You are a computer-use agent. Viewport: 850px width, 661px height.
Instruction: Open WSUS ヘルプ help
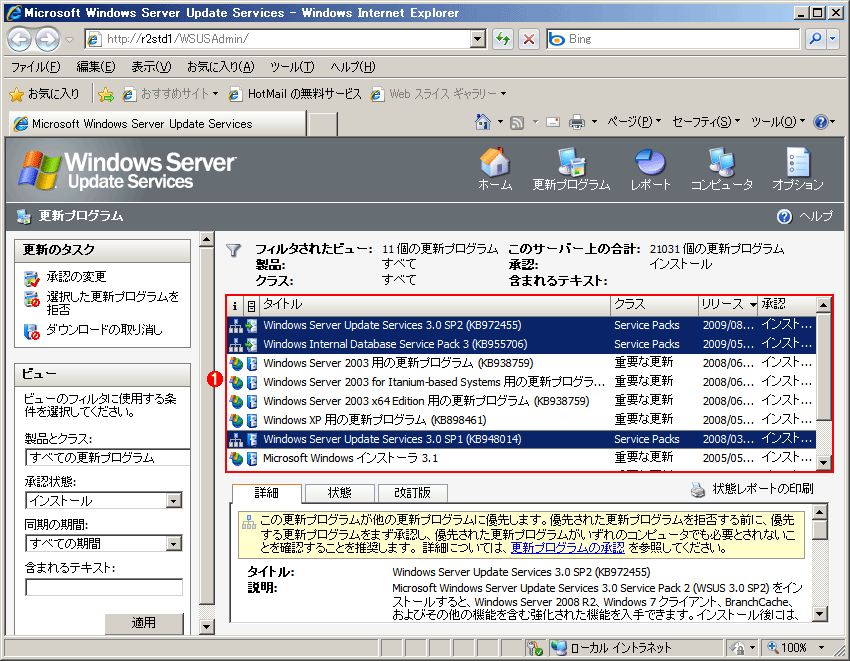tap(804, 216)
